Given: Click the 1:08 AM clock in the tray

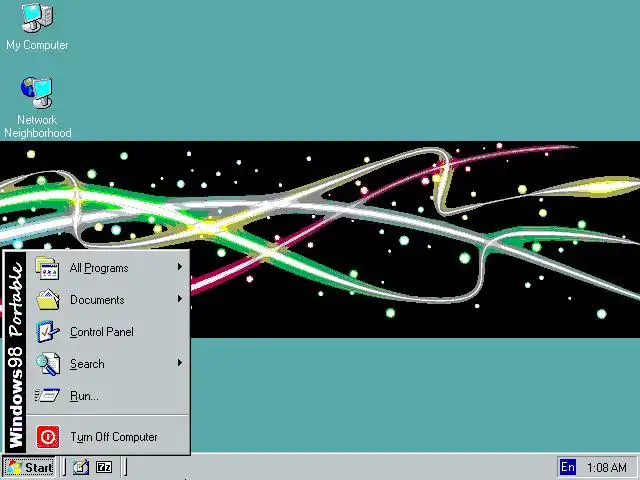Looking at the screenshot, I should tap(607, 467).
